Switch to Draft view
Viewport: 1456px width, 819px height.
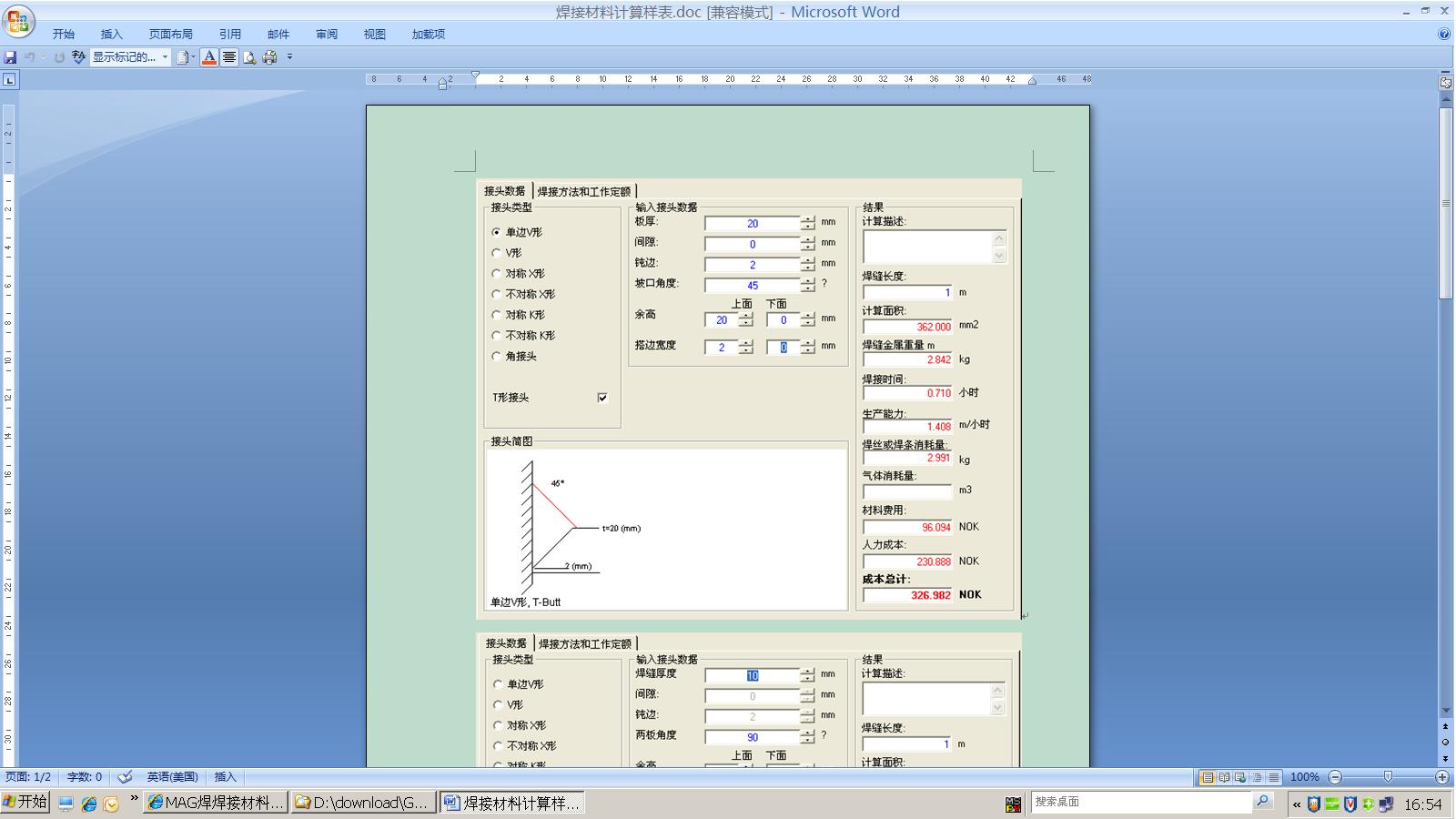pyautogui.click(x=1274, y=777)
